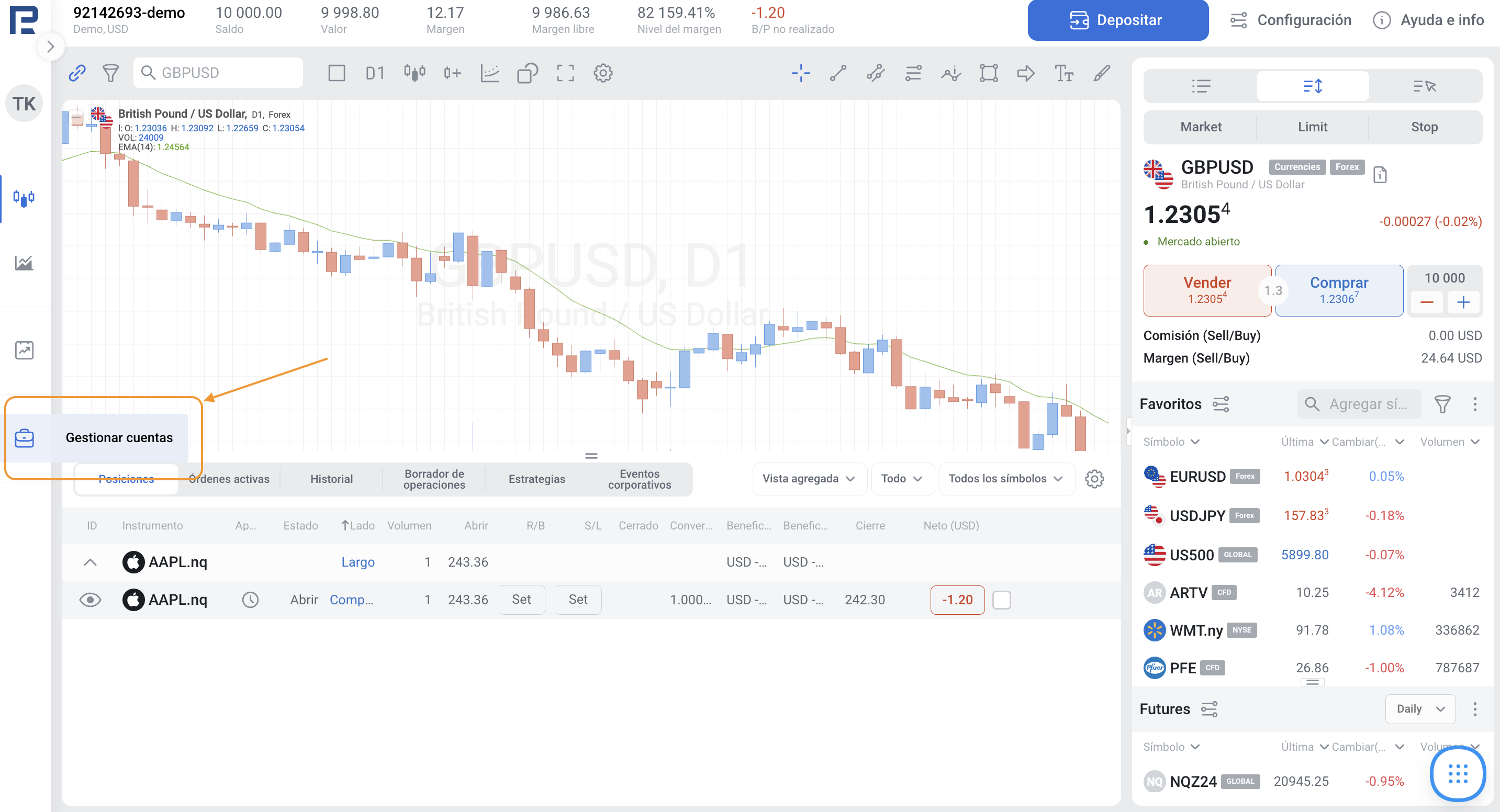Open the chart type candlestick icon
The height and width of the screenshot is (812, 1500).
point(414,73)
